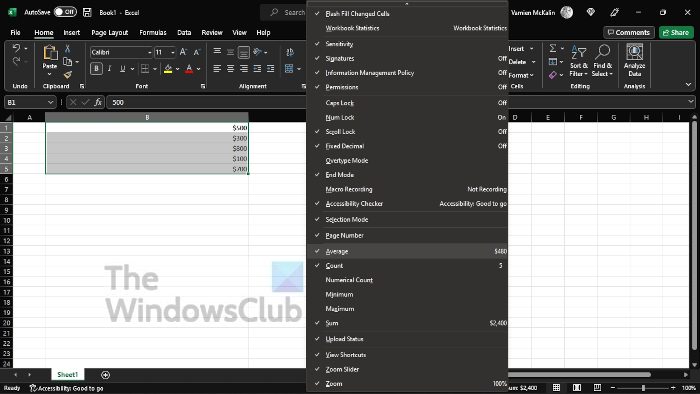The image size is (700, 394).
Task: Add a new sheet with the plus icon
Action: click(x=105, y=375)
